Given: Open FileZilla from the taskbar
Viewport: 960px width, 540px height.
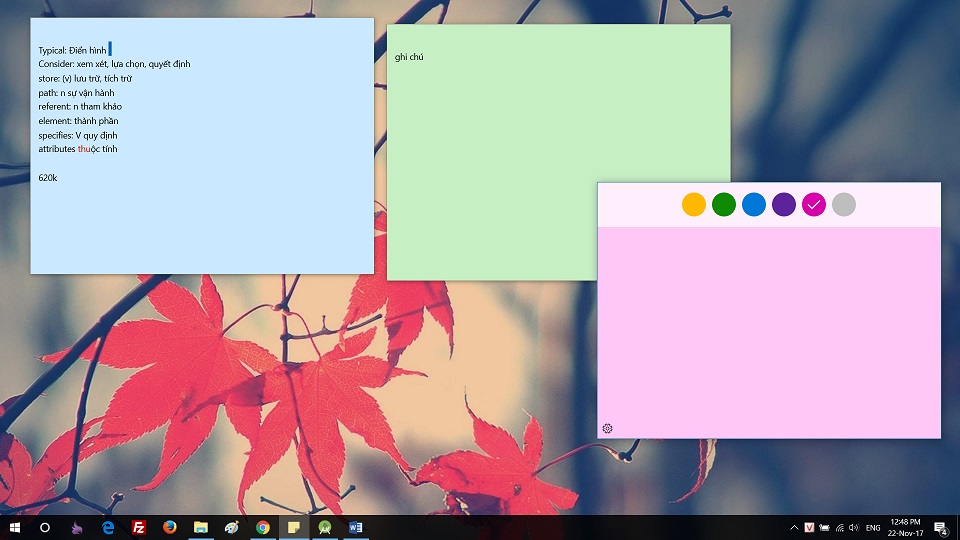Looking at the screenshot, I should 139,527.
